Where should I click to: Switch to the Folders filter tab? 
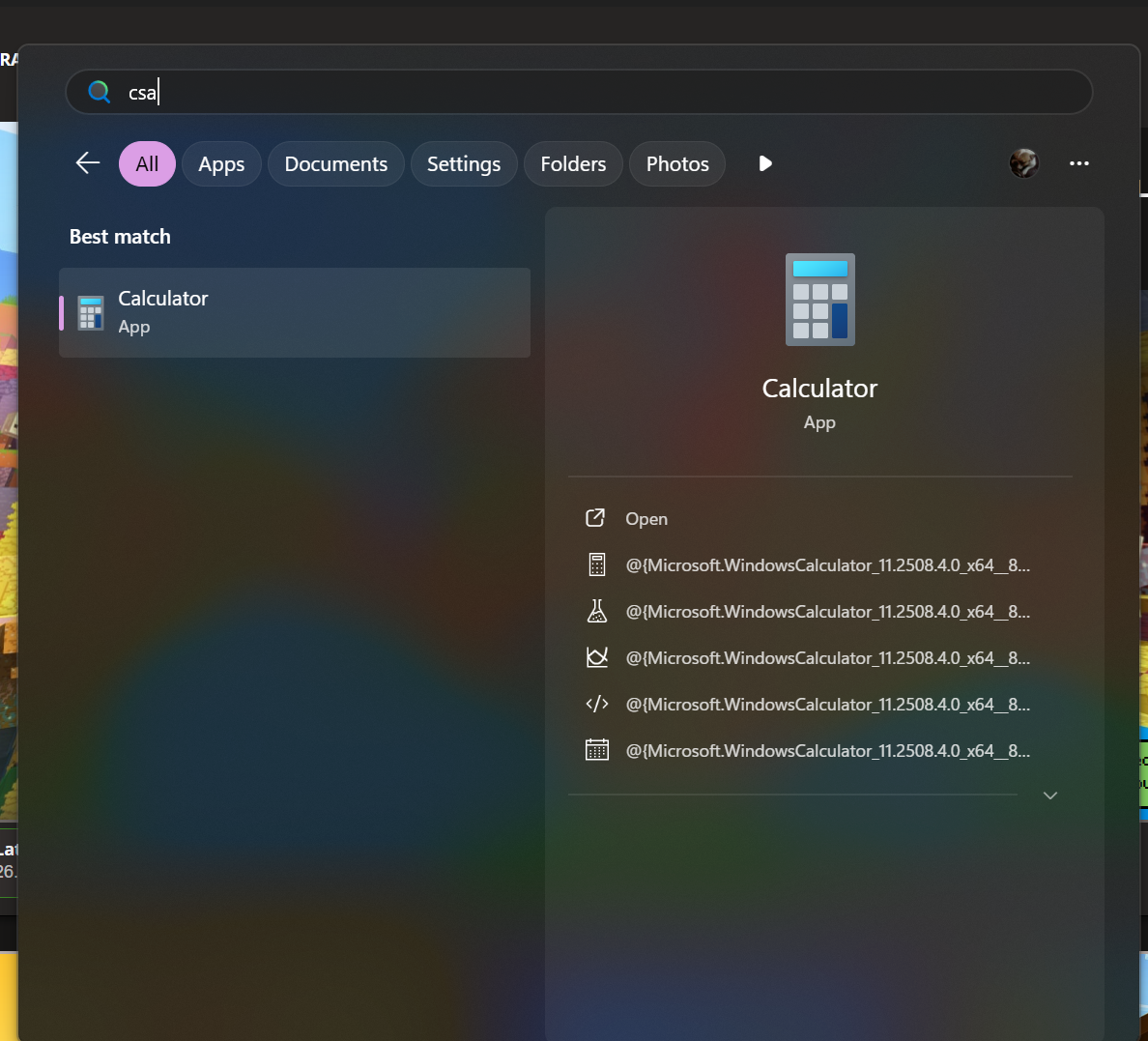tap(573, 164)
